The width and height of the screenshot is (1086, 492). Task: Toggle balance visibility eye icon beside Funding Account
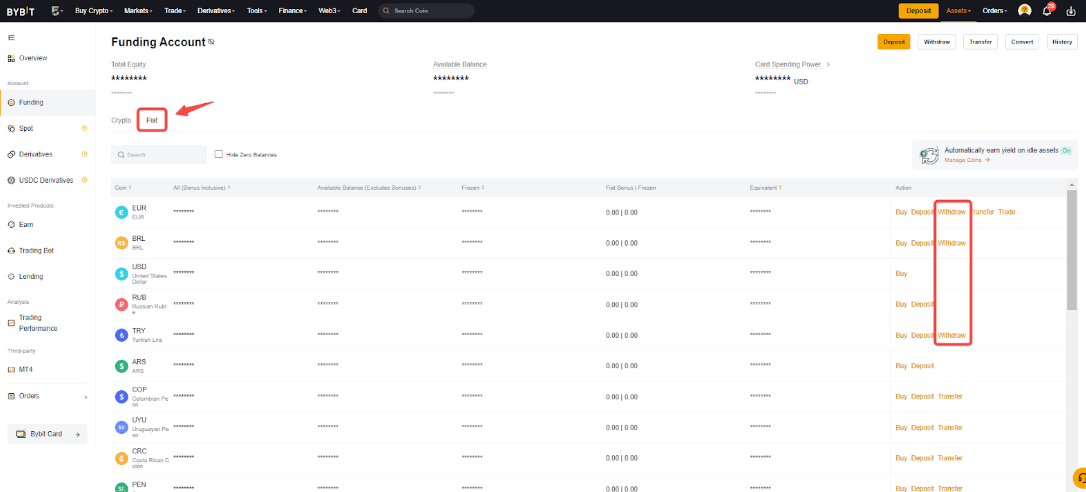tap(211, 43)
